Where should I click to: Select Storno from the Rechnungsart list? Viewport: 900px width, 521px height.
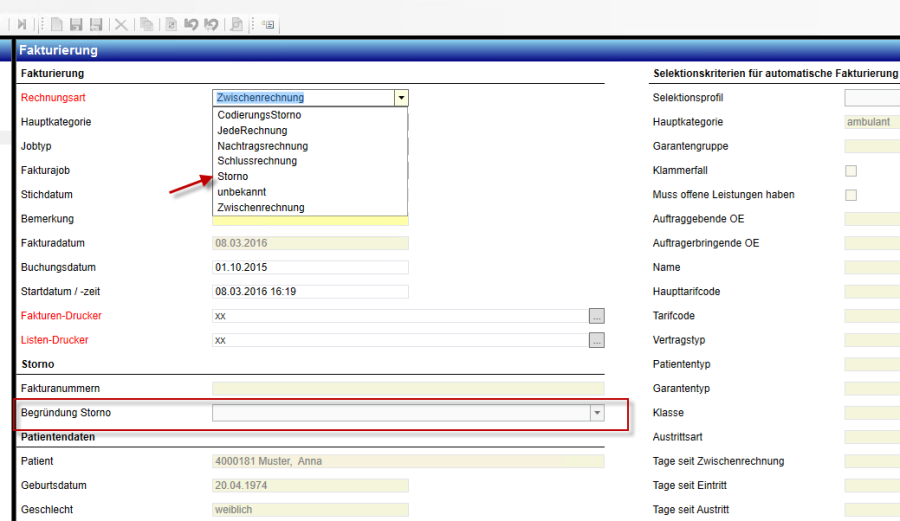tap(233, 176)
